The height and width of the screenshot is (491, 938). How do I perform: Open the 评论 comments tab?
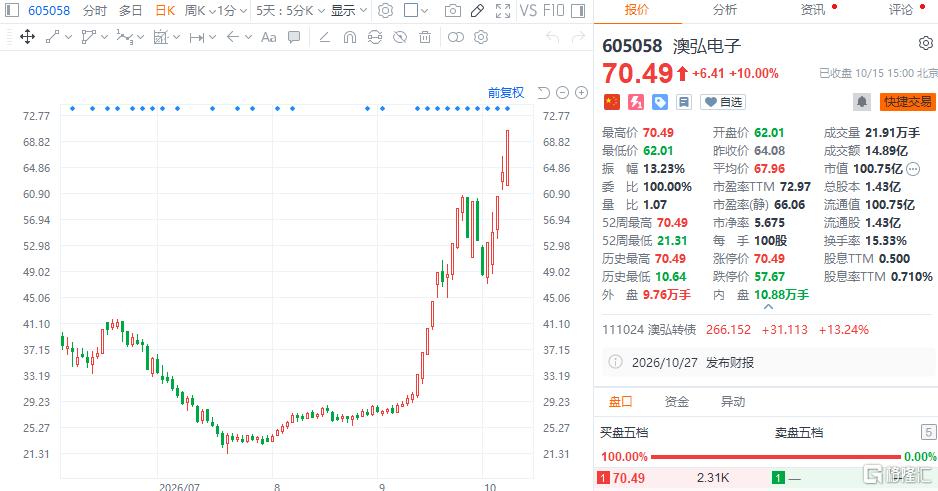pos(901,10)
